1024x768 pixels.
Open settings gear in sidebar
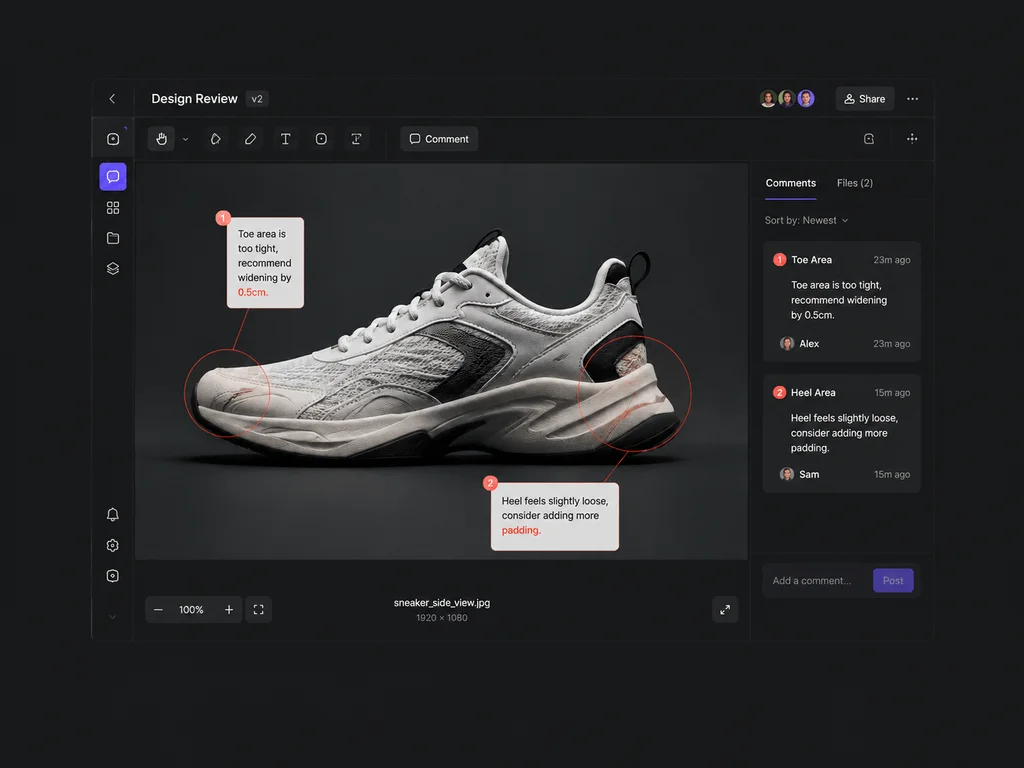click(113, 545)
